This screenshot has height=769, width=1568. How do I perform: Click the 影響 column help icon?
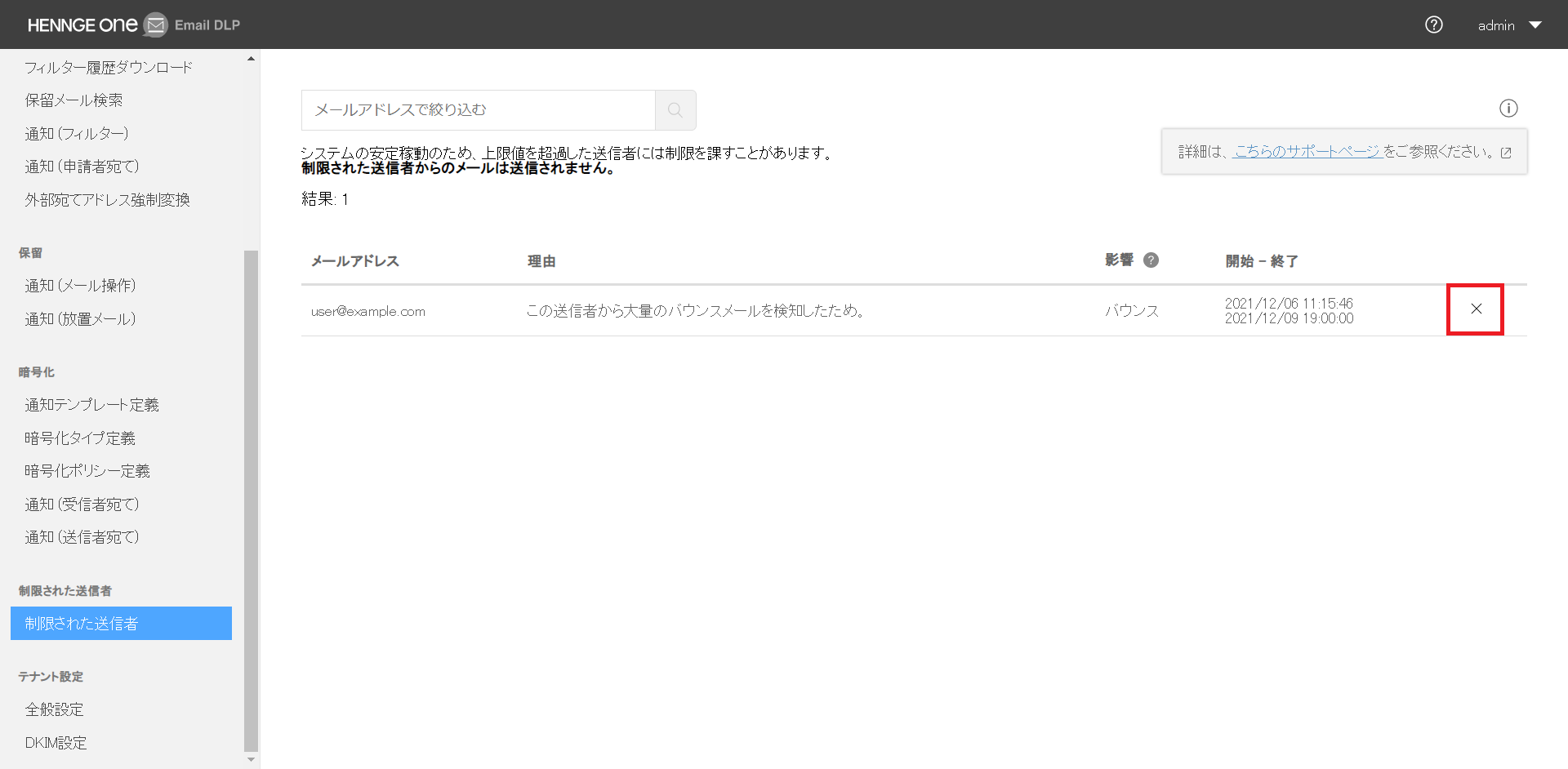(1151, 260)
